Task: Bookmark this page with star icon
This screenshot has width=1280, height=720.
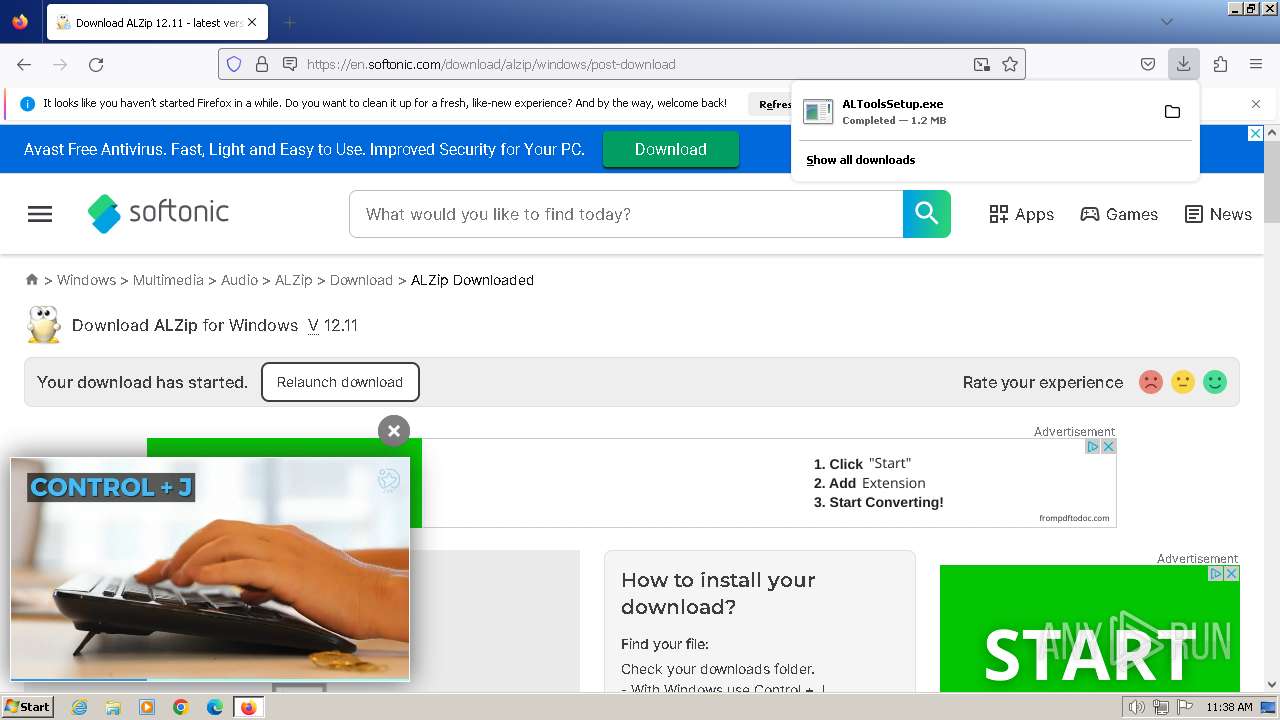Action: [1010, 64]
